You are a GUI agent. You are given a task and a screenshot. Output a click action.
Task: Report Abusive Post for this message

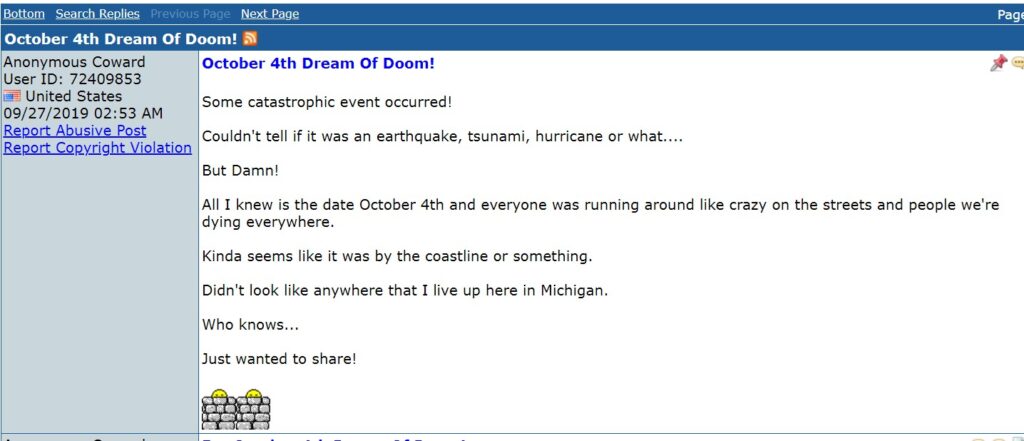tap(75, 131)
